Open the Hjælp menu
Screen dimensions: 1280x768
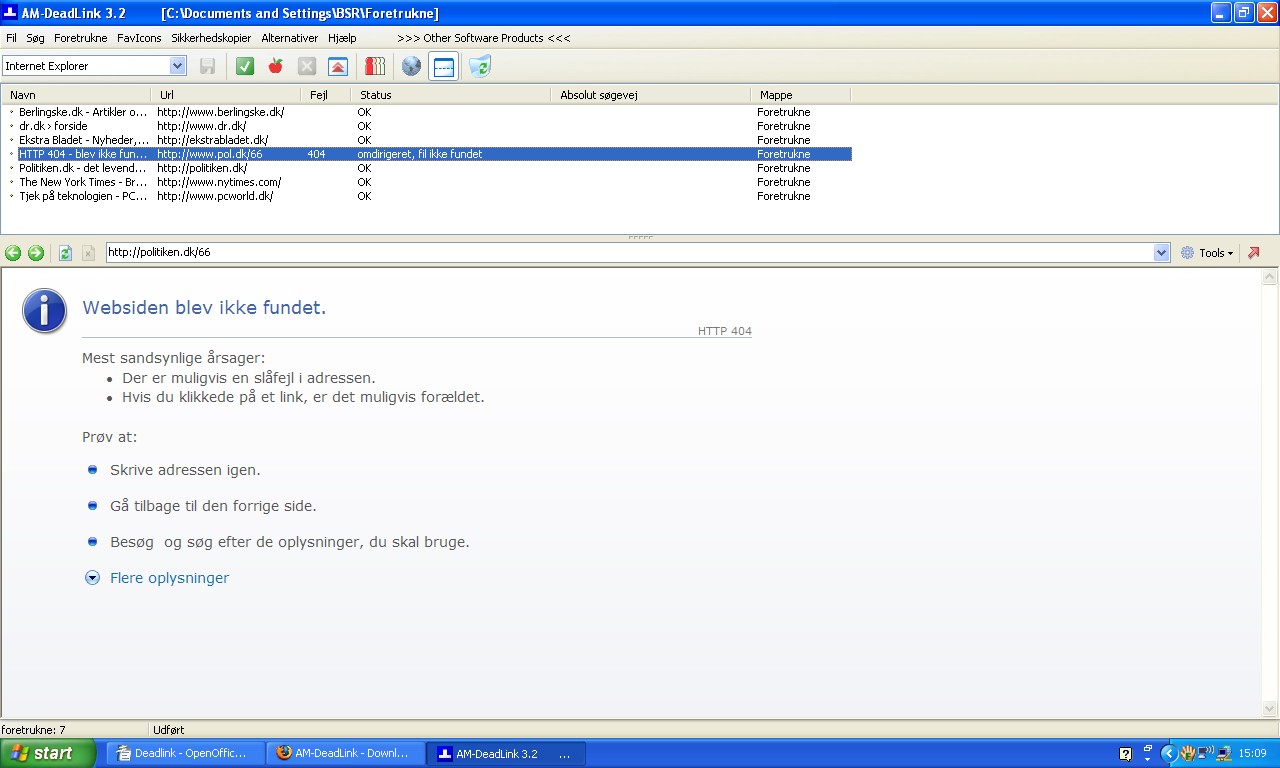[x=342, y=38]
